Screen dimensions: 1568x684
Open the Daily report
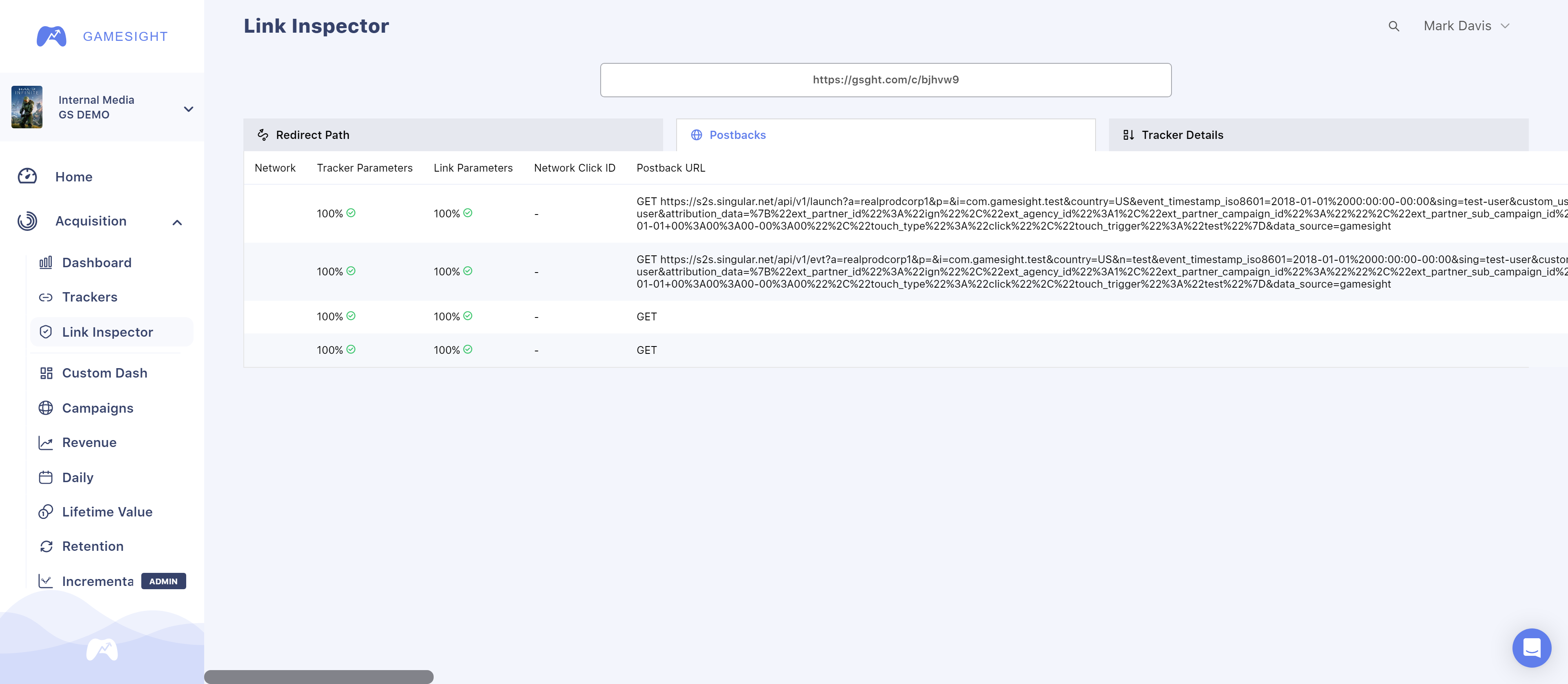pos(78,478)
